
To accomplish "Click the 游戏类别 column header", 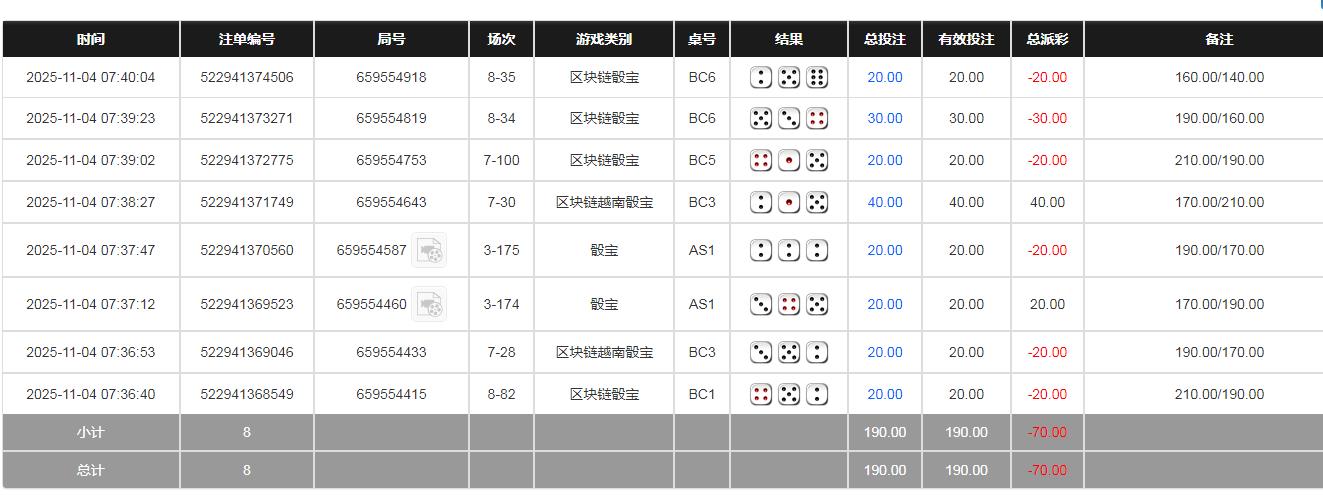I will tap(604, 39).
